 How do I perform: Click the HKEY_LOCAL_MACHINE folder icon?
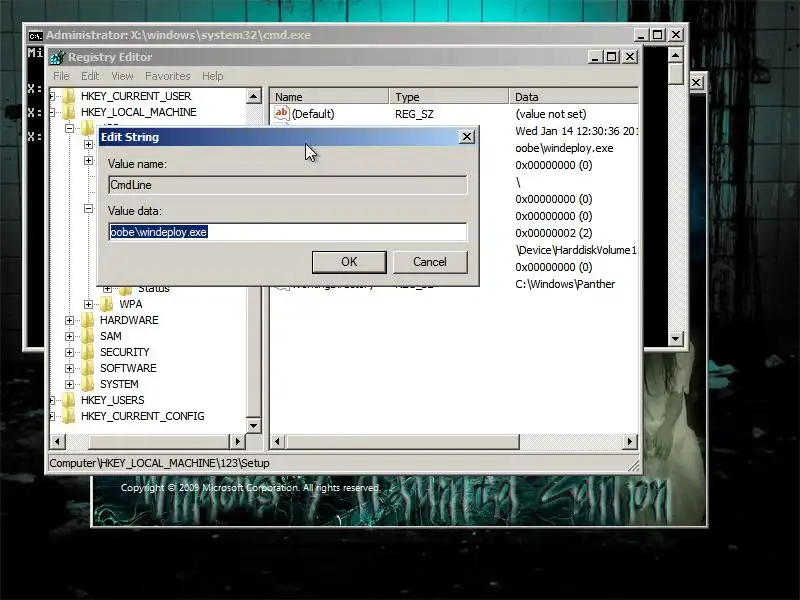point(68,112)
